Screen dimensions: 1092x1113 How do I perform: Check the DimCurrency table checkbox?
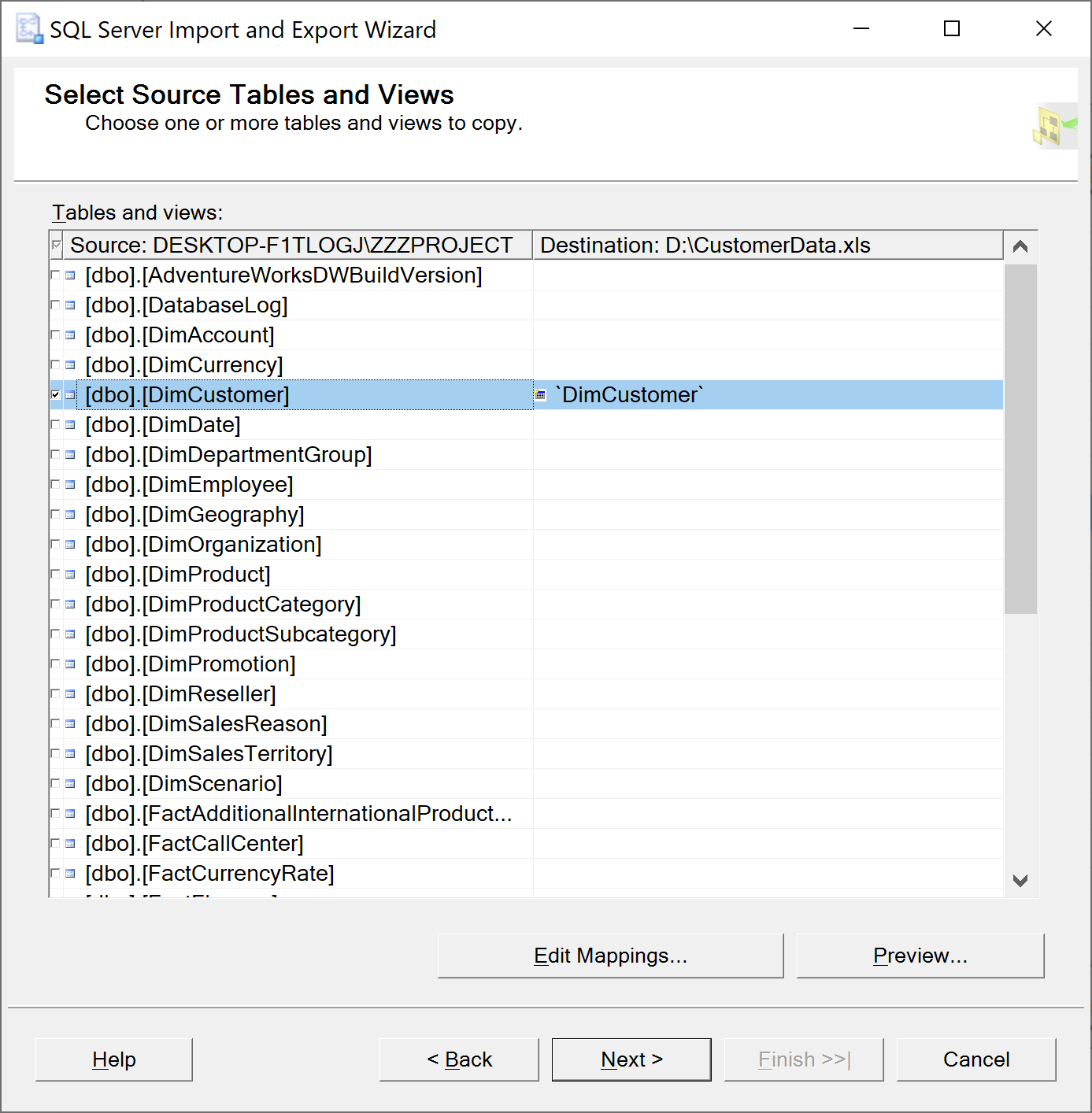(55, 364)
